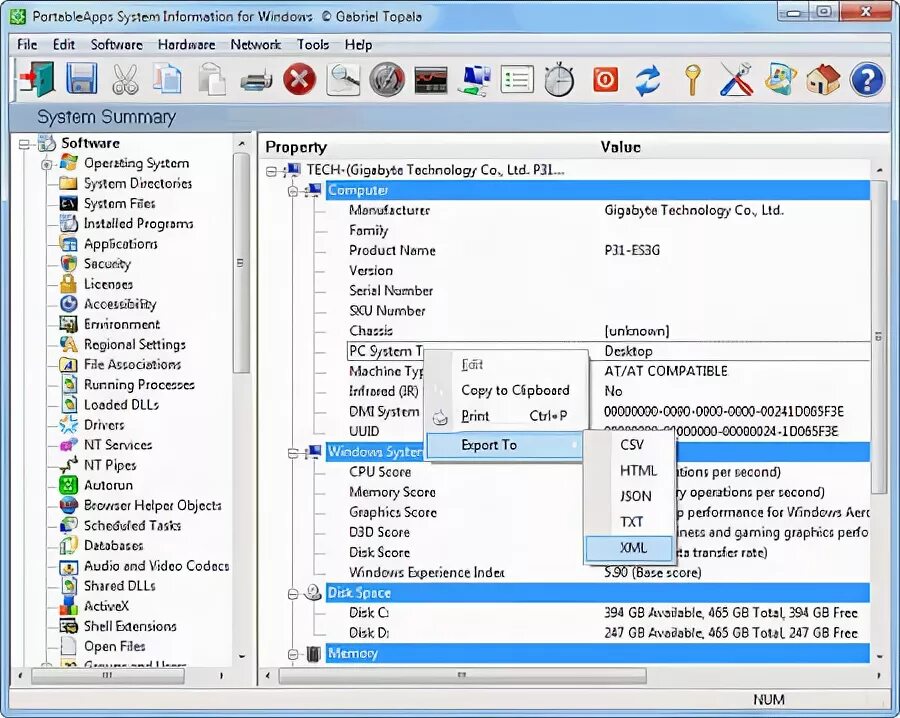Export to JSON format
The height and width of the screenshot is (718, 900).
[629, 496]
